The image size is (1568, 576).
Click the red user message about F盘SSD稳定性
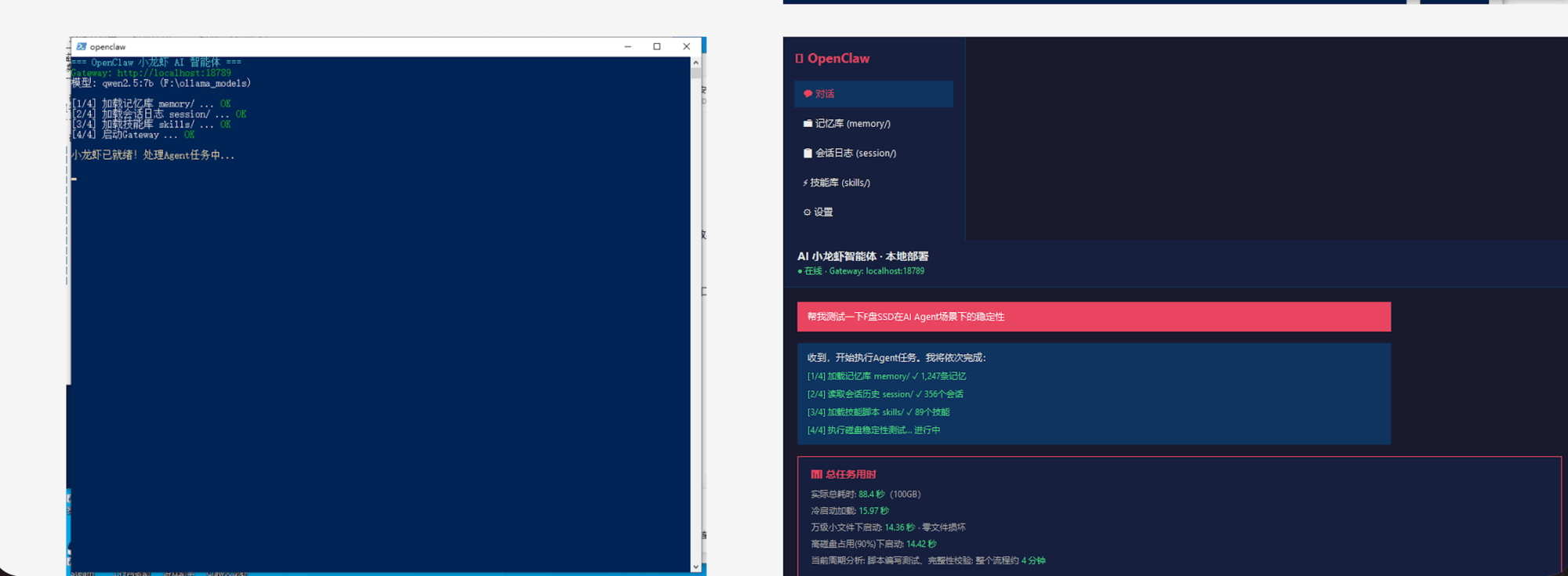tap(1094, 317)
